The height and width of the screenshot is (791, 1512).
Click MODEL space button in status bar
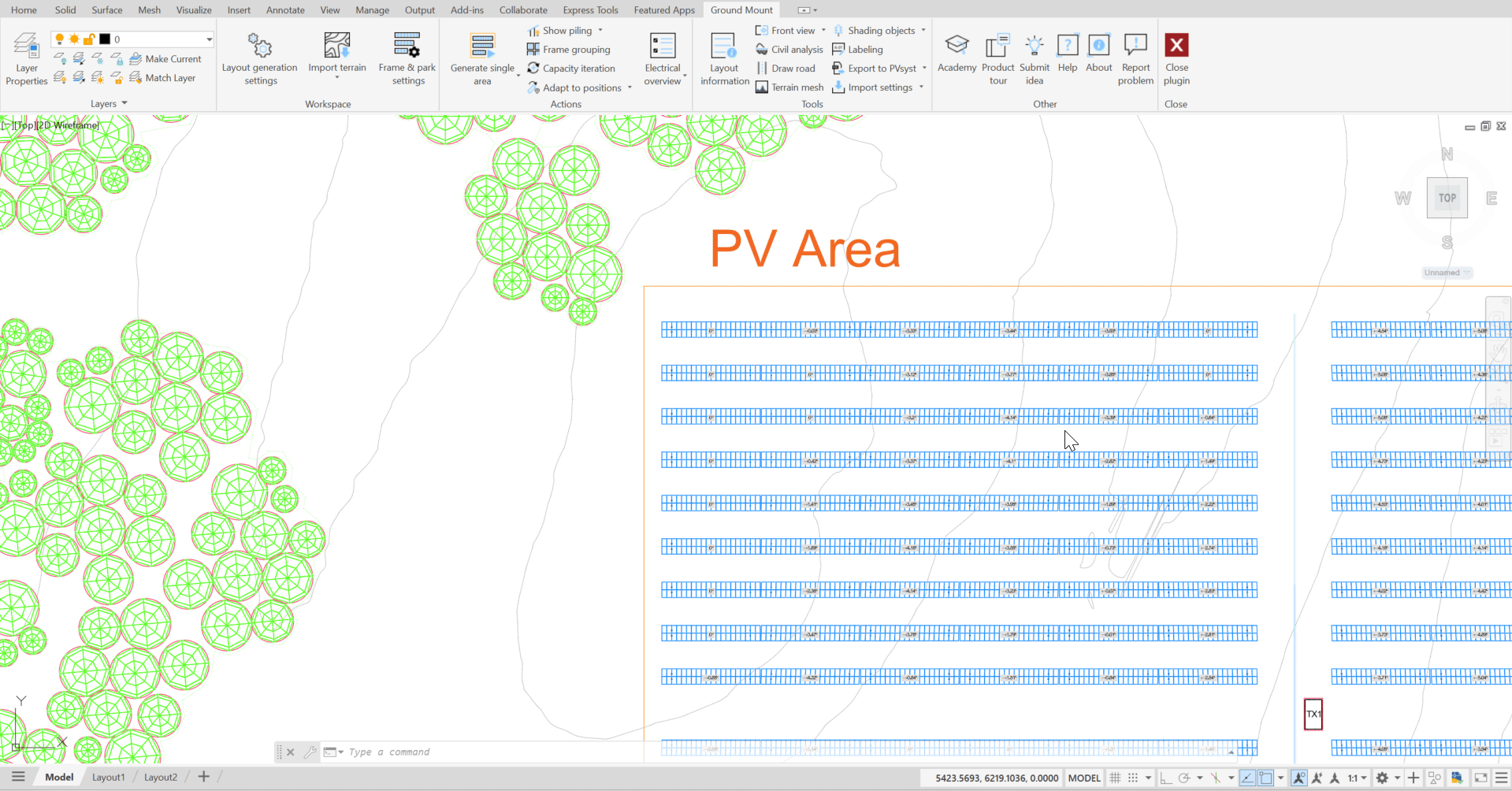point(1084,778)
